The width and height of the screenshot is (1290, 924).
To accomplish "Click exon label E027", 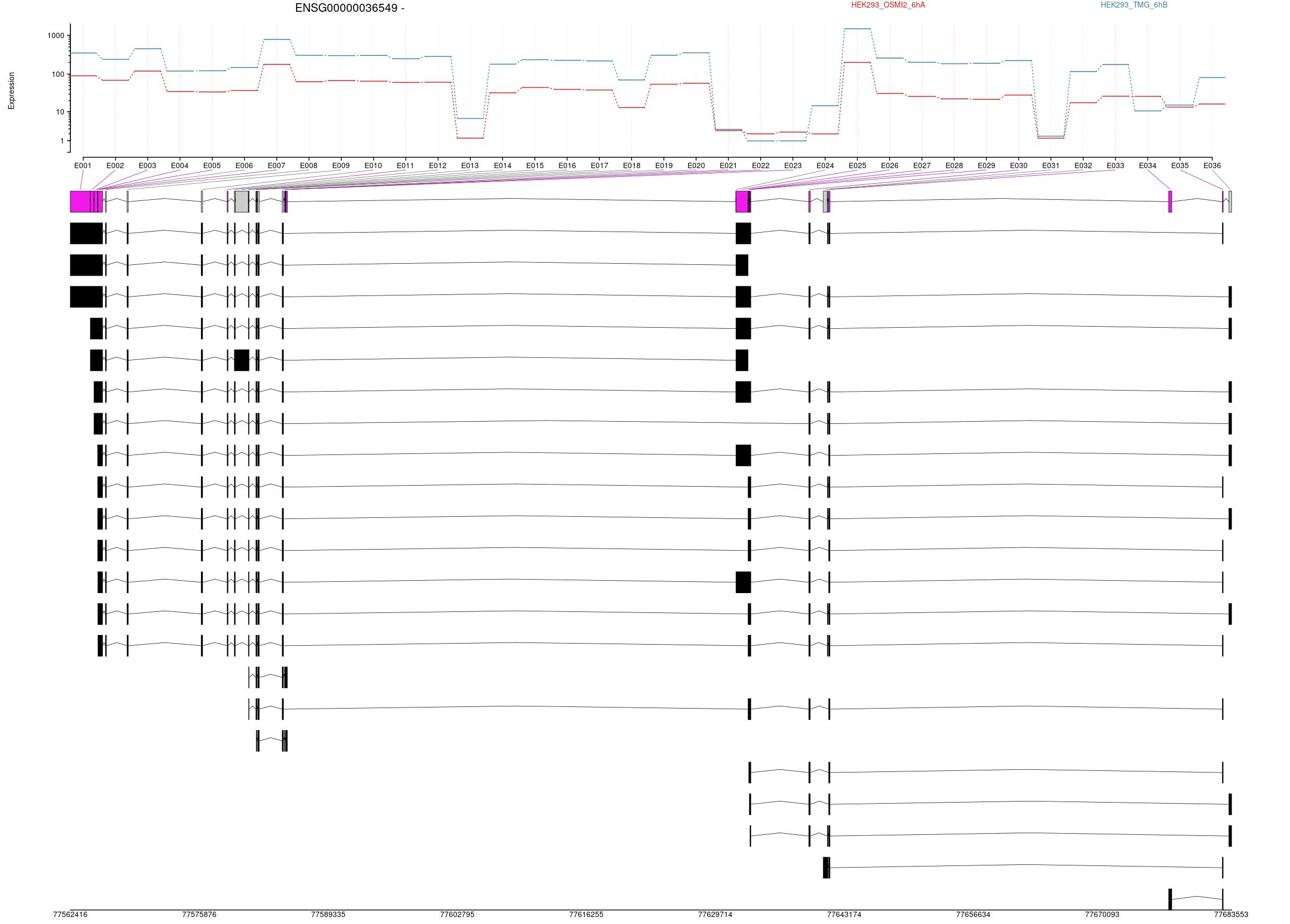I will point(922,166).
